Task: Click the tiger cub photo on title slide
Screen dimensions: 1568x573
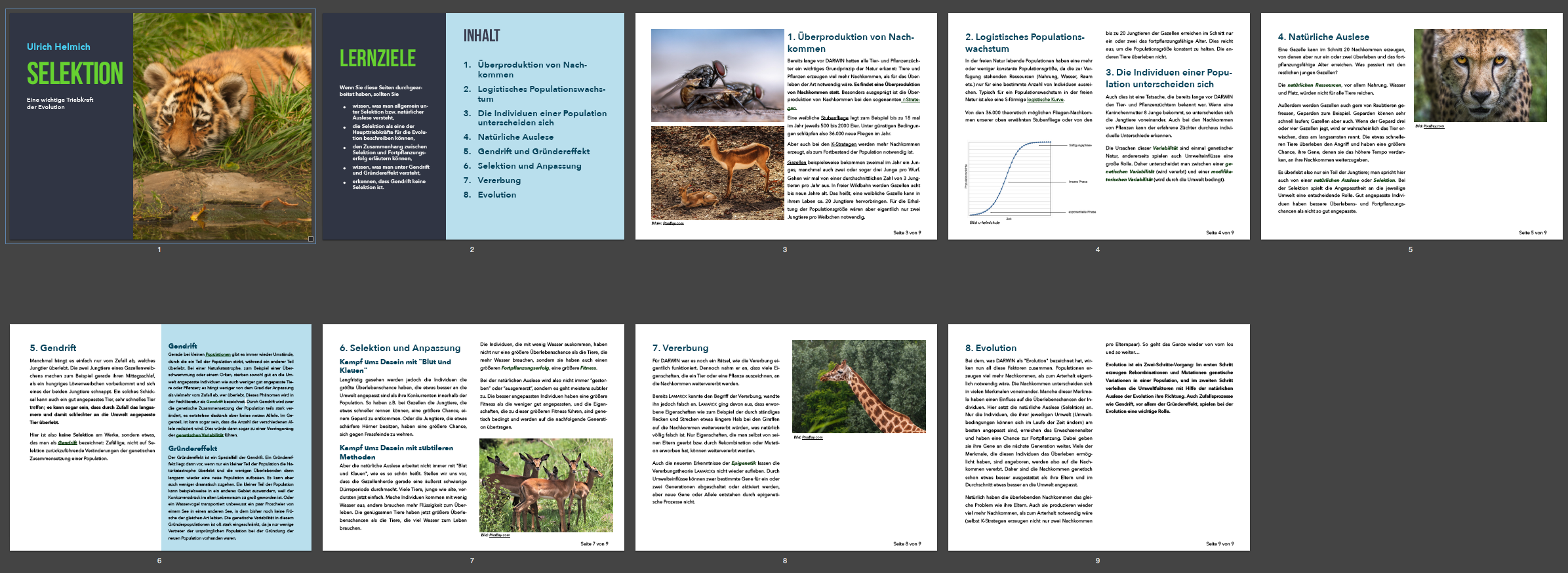Action: (222, 126)
